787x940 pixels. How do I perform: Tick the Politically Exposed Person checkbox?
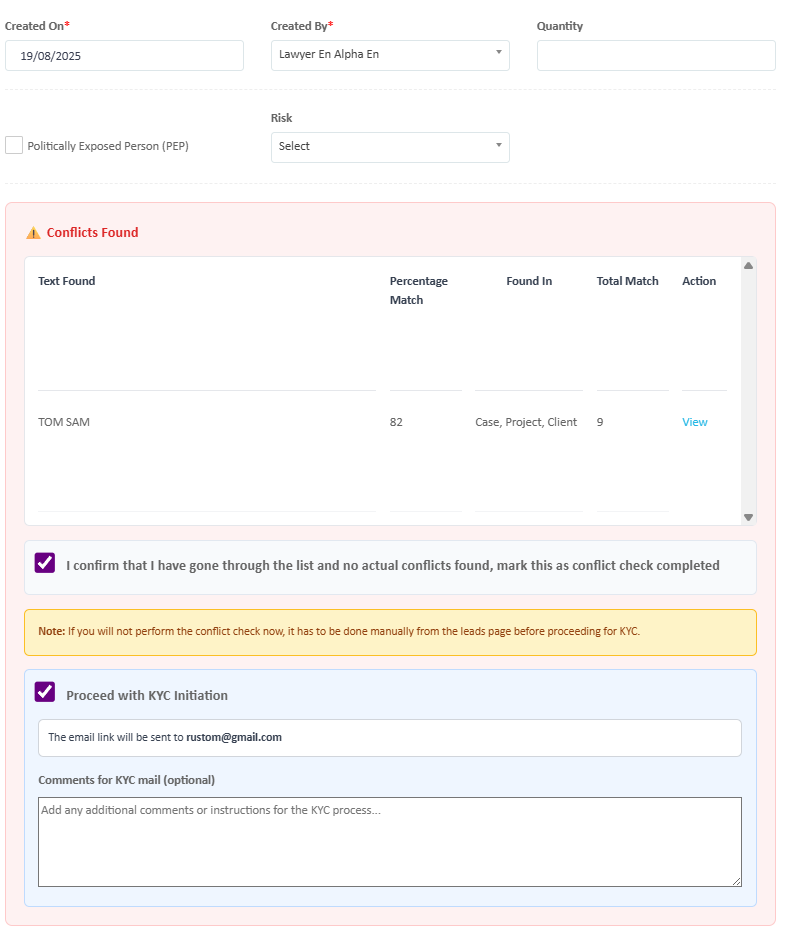pyautogui.click(x=14, y=145)
